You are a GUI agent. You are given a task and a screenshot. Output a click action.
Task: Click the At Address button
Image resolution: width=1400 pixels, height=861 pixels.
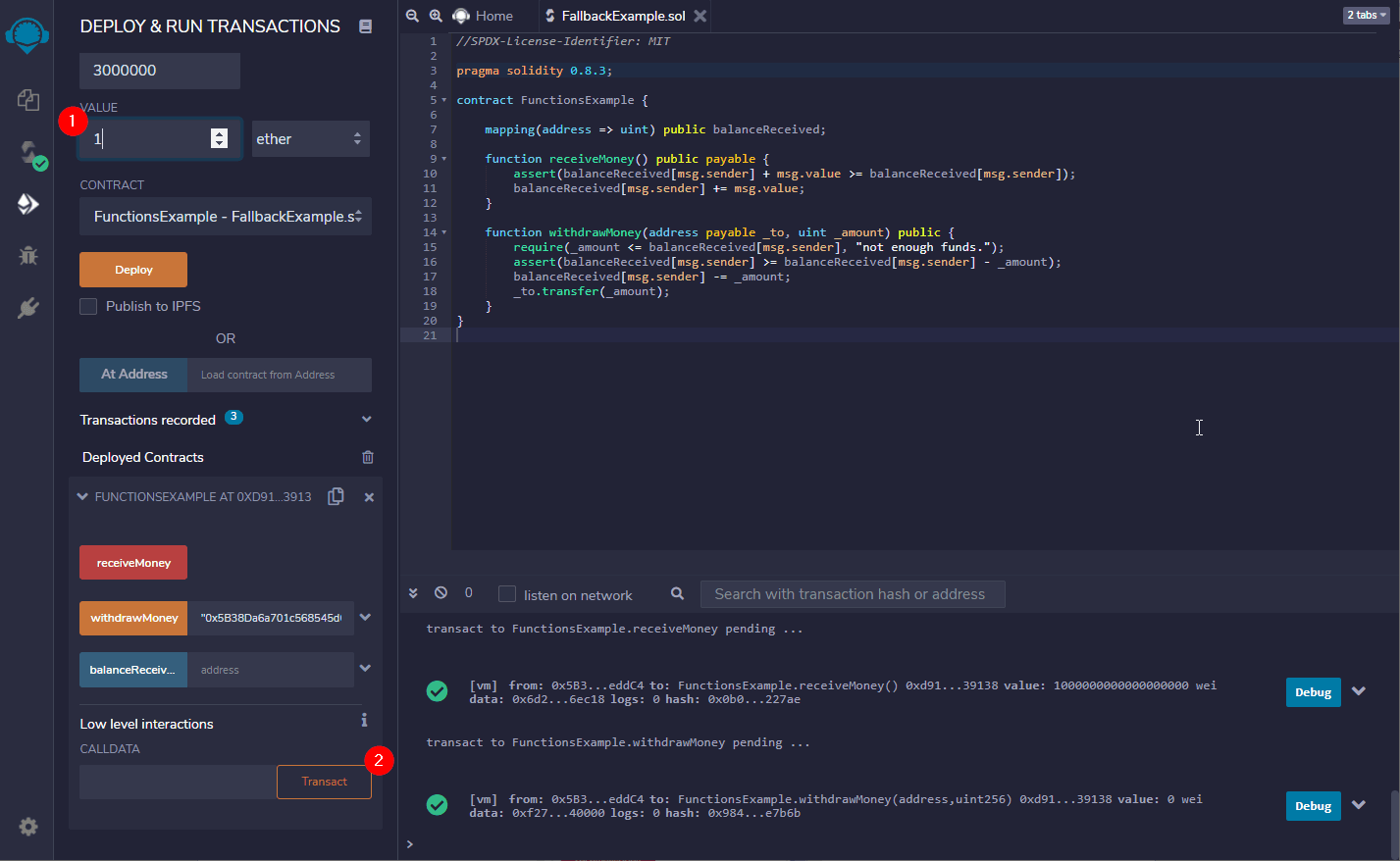[x=133, y=375]
